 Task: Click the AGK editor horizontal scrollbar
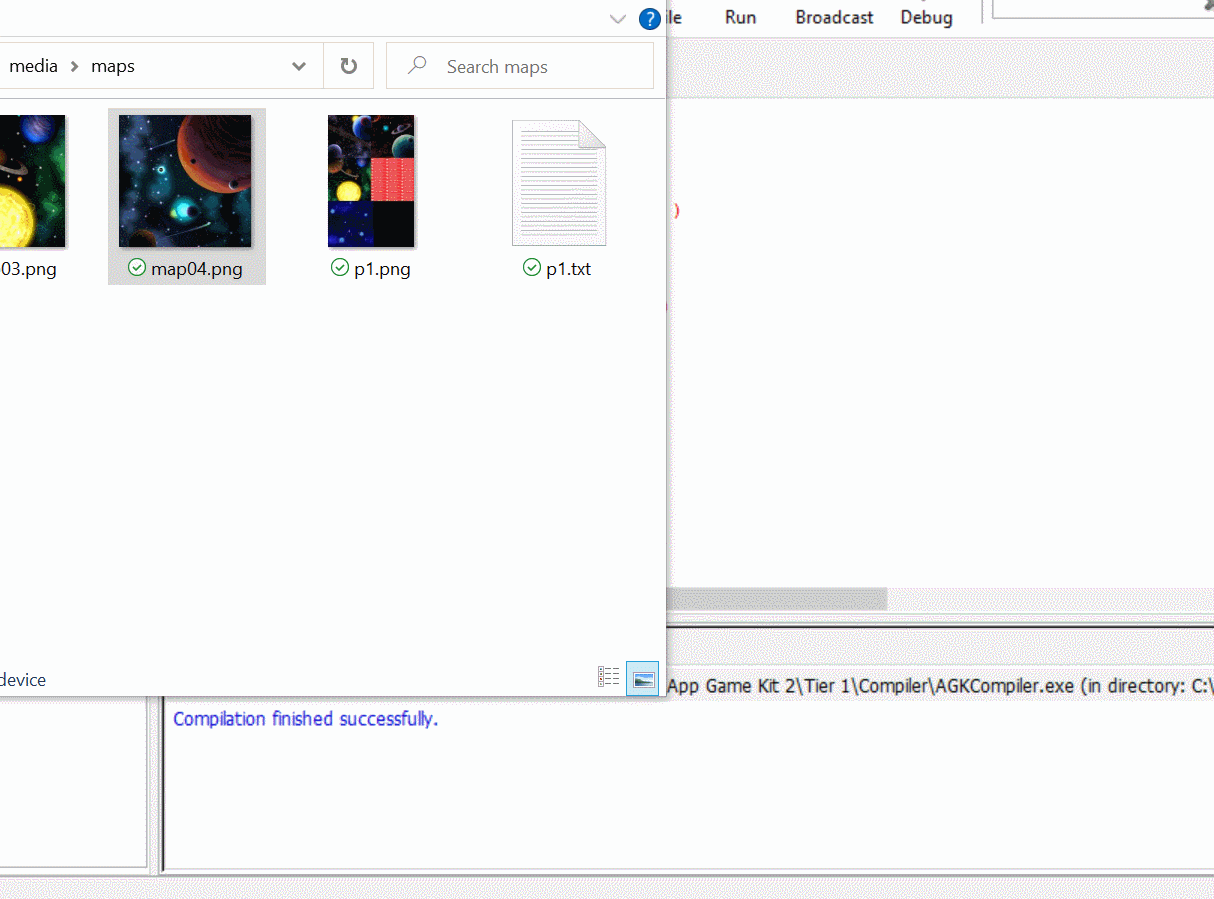click(x=776, y=599)
